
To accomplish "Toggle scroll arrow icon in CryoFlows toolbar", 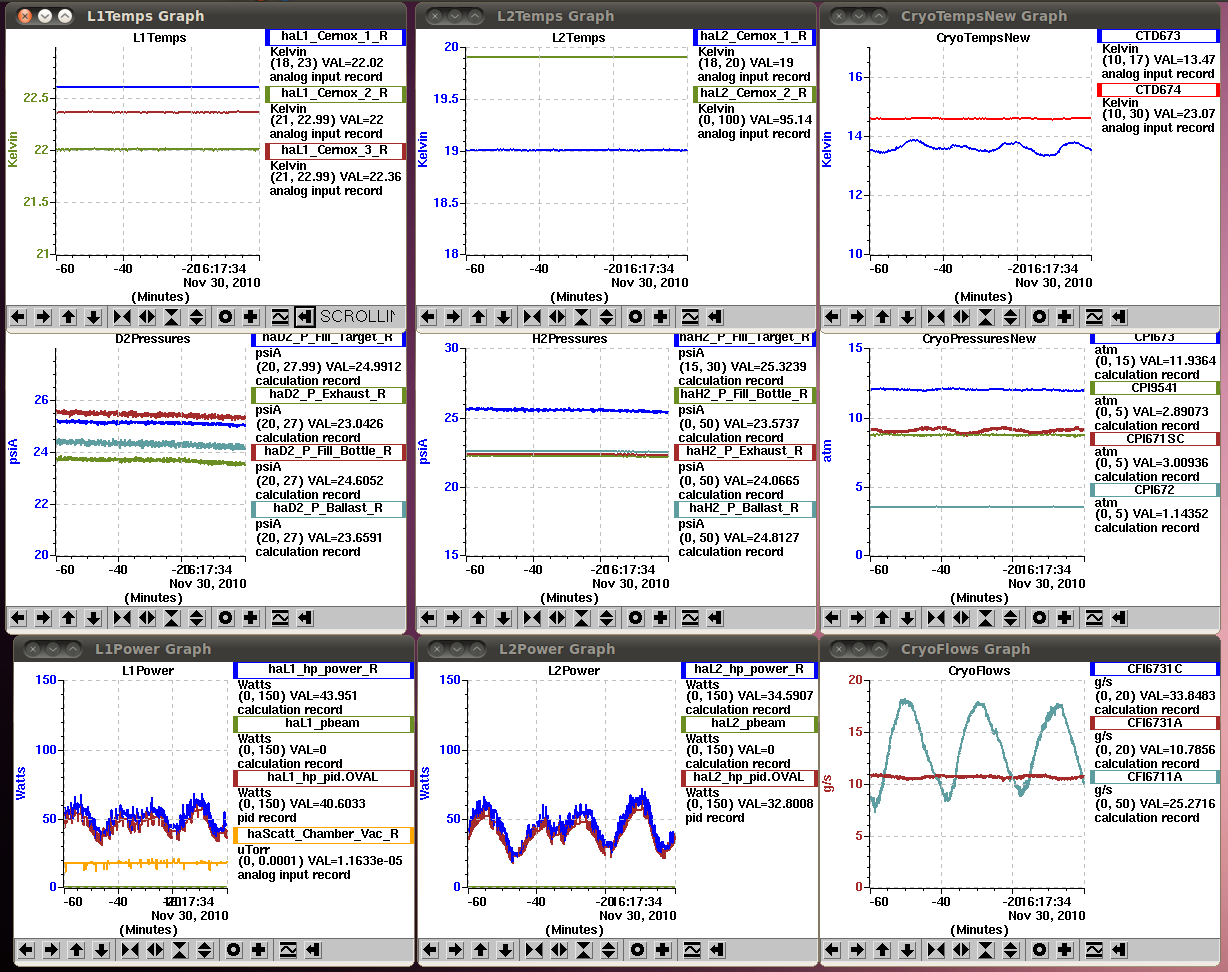I will tap(1119, 950).
